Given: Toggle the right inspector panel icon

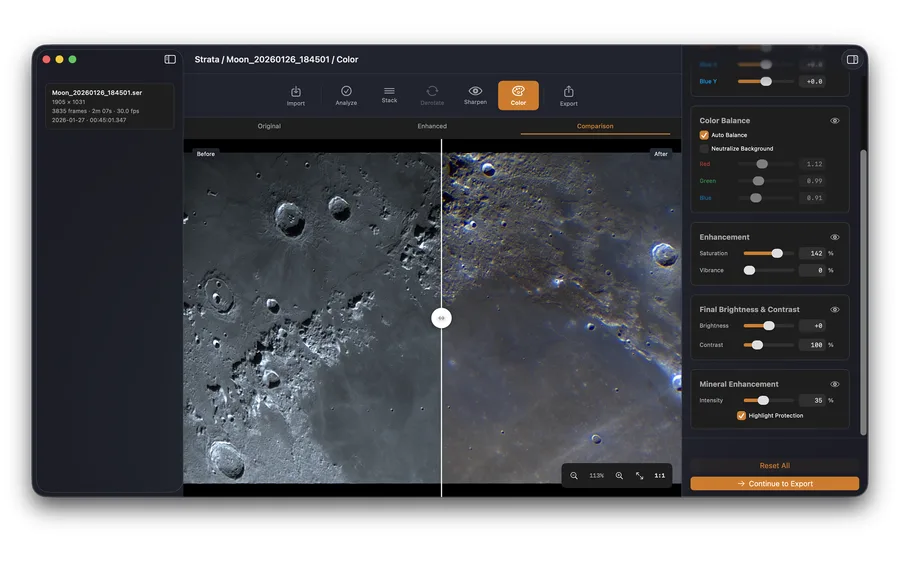Looking at the screenshot, I should coord(852,60).
